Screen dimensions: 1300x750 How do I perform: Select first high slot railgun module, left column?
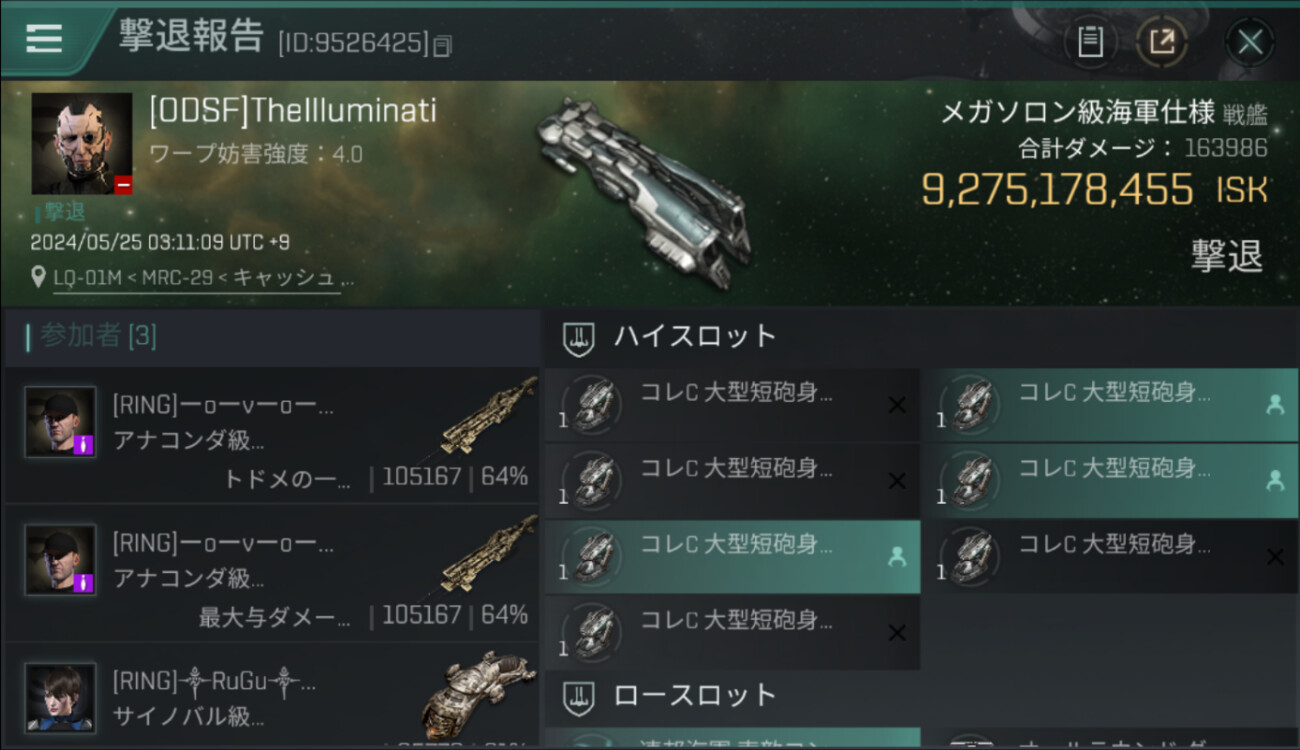(x=732, y=405)
